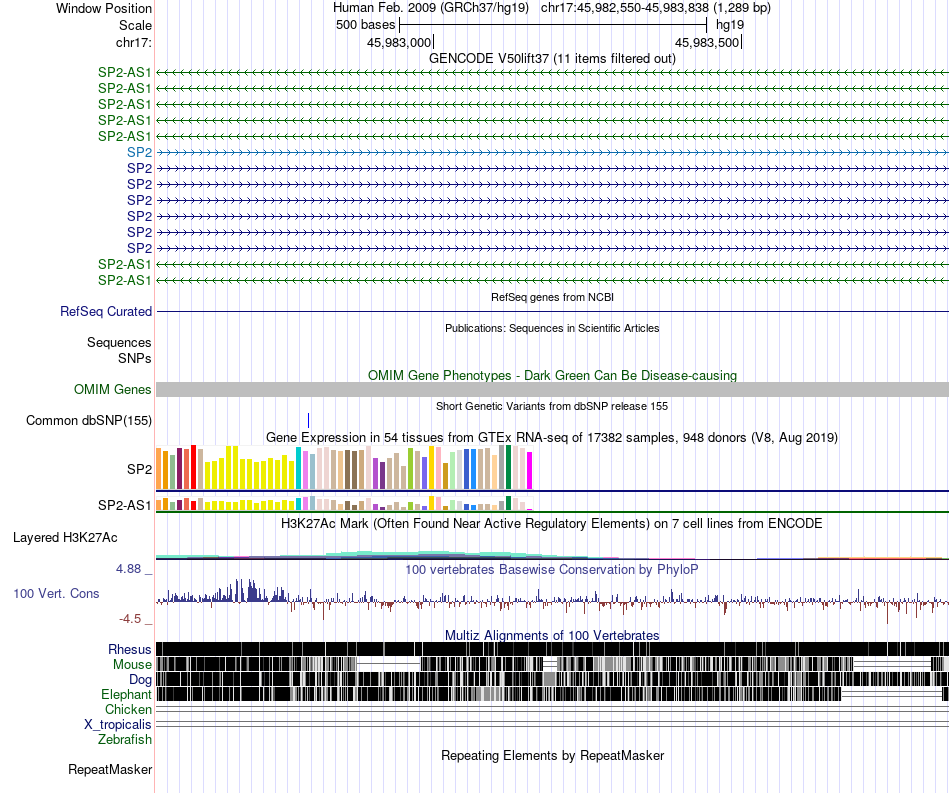Viewport: 950px width, 793px height.
Task: Open Short Genetic Variants from dbSNP title
Action: click(x=552, y=406)
